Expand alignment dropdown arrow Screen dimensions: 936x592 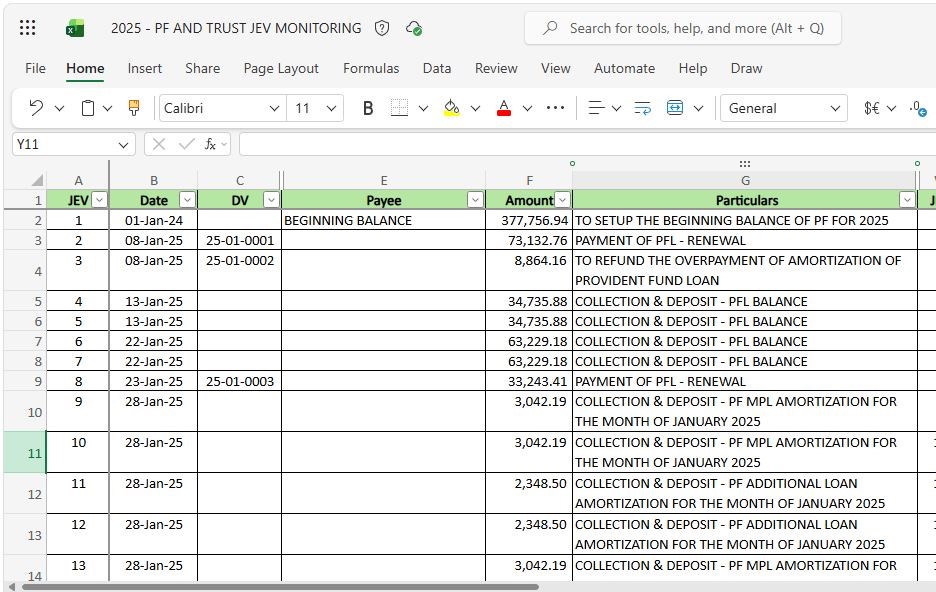tap(617, 108)
